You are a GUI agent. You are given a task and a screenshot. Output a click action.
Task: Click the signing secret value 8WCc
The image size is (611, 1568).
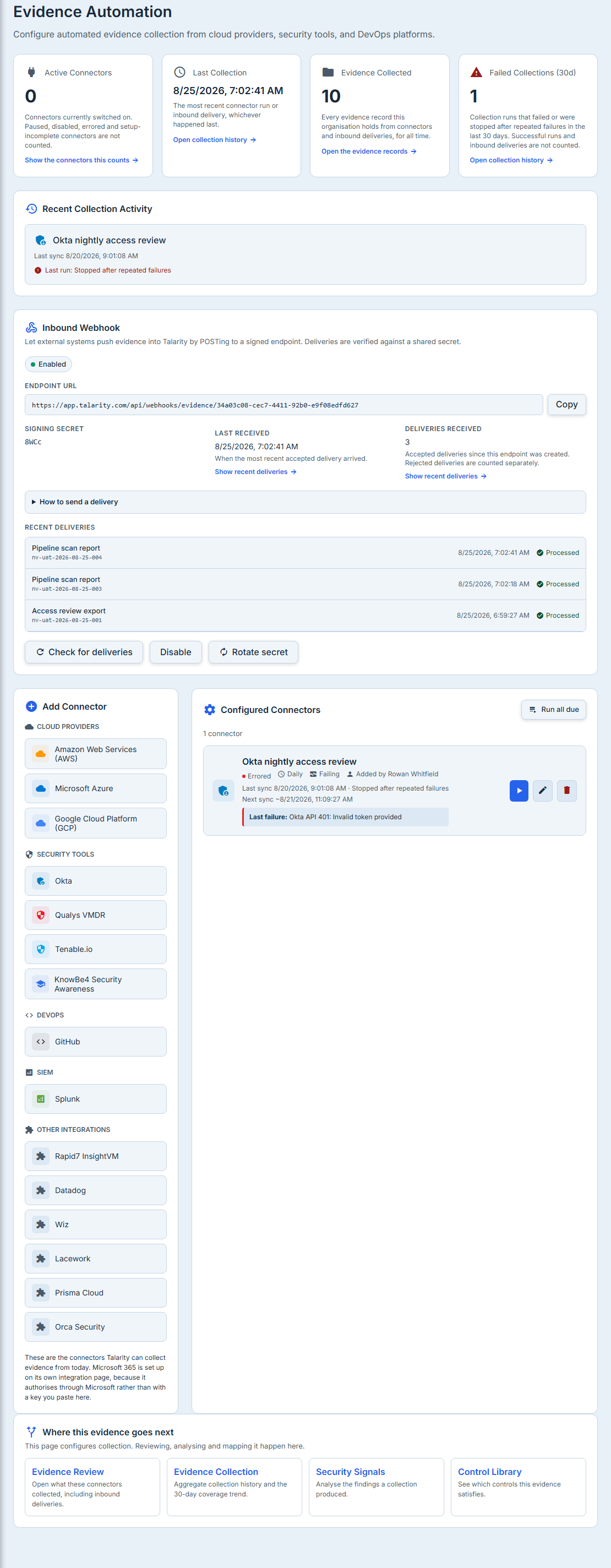click(33, 442)
